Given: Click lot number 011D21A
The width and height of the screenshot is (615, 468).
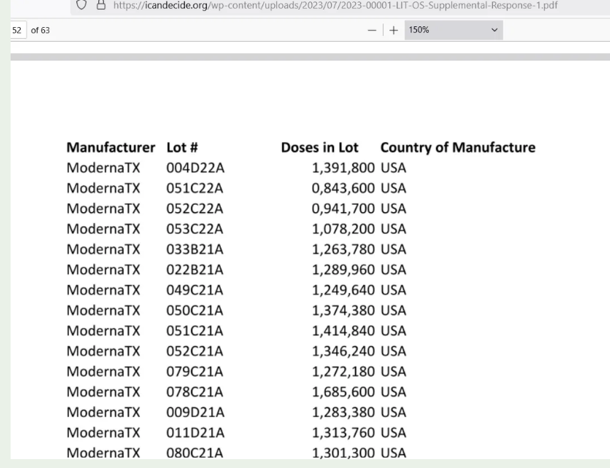Looking at the screenshot, I should click(195, 433).
